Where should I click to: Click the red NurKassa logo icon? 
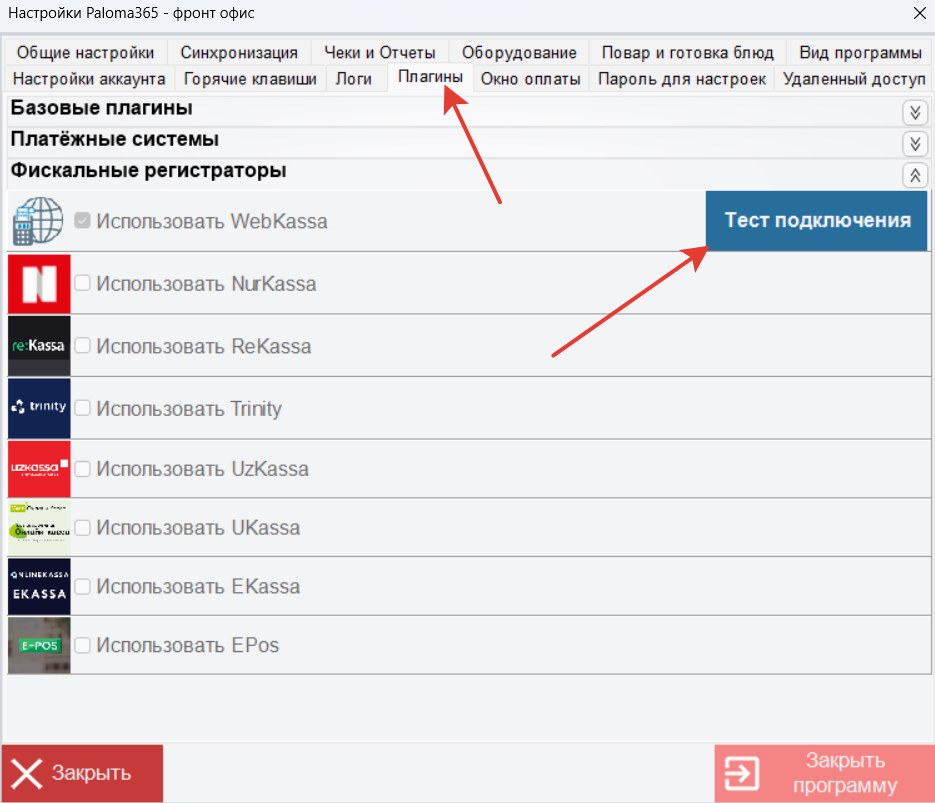tap(39, 284)
